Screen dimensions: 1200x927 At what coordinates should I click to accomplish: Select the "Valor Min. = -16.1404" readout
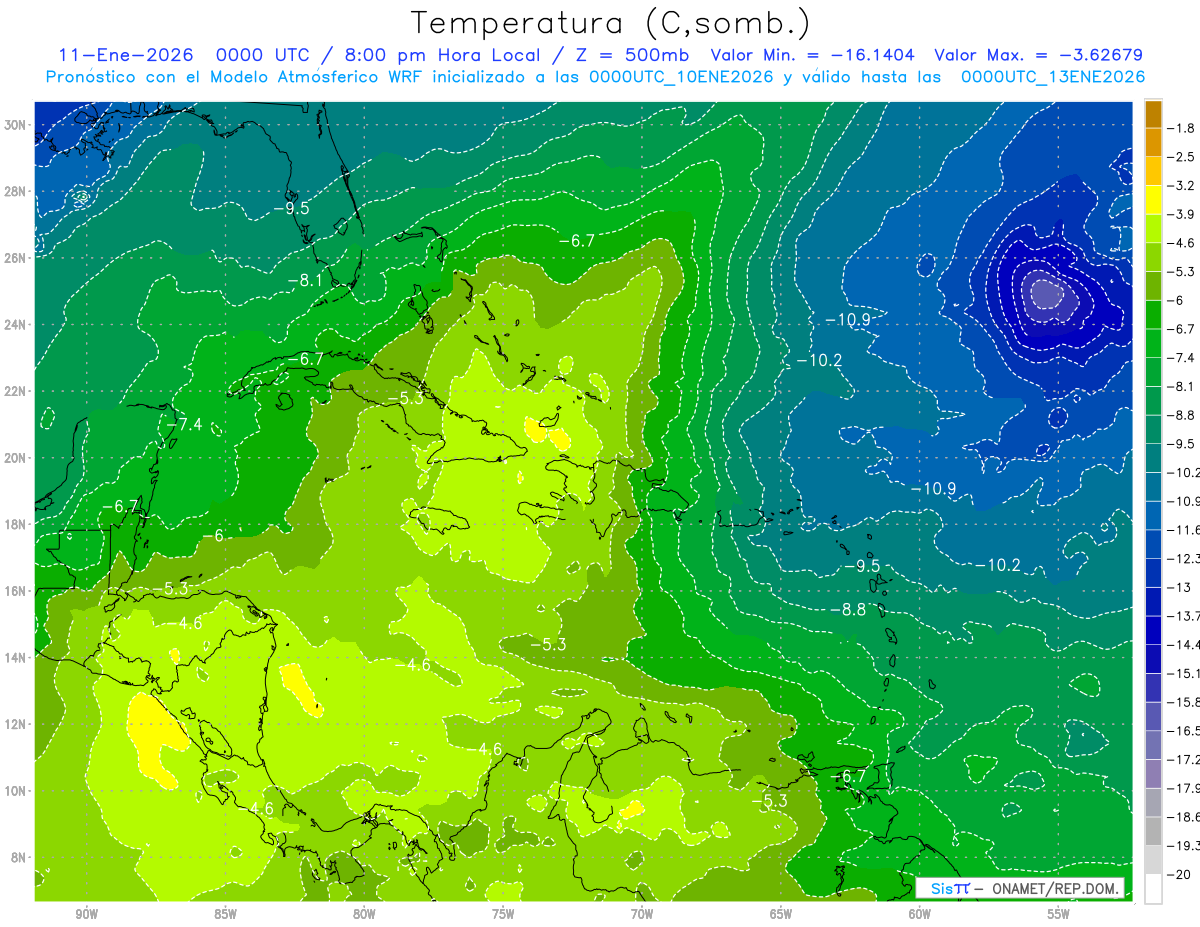tap(812, 55)
